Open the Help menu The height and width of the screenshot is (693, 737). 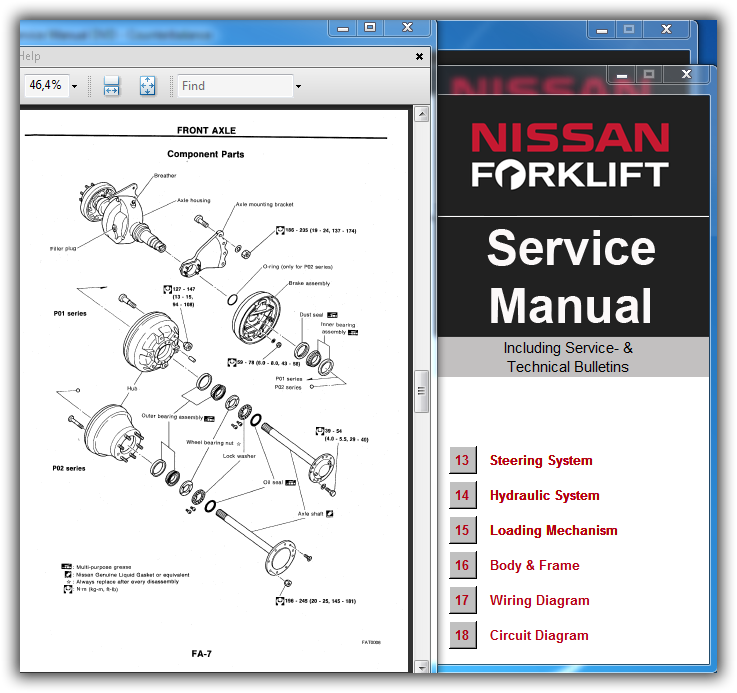pos(30,56)
